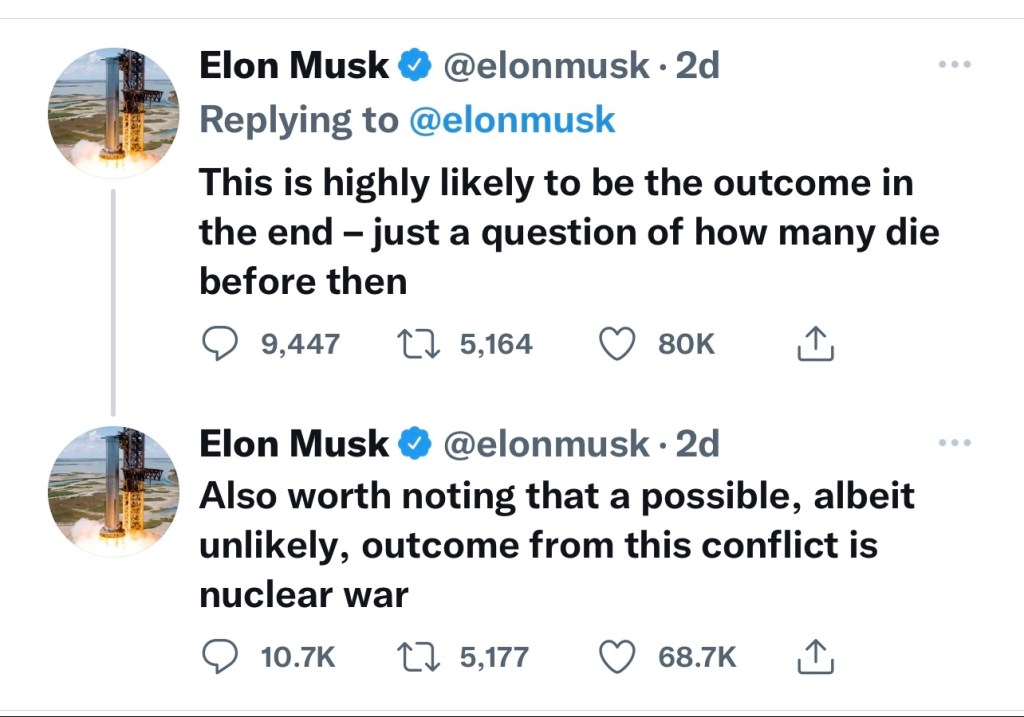Viewport: 1024px width, 717px height.
Task: Open more options on first tweet
Action: [x=955, y=65]
